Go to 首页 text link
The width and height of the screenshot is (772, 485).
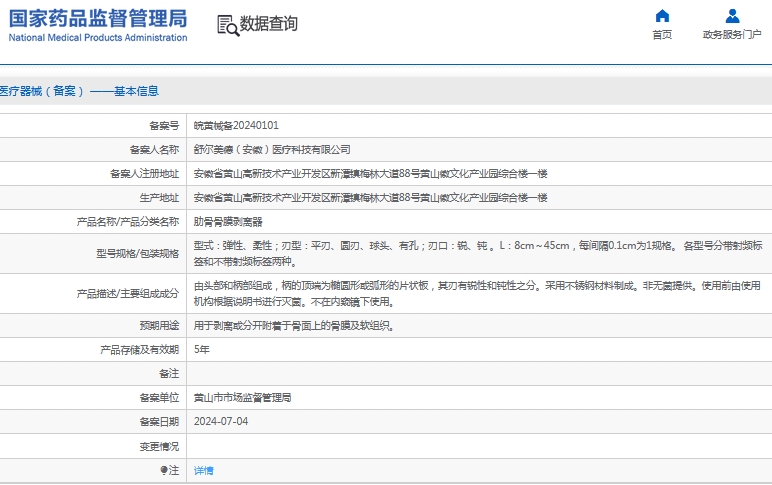pos(662,34)
